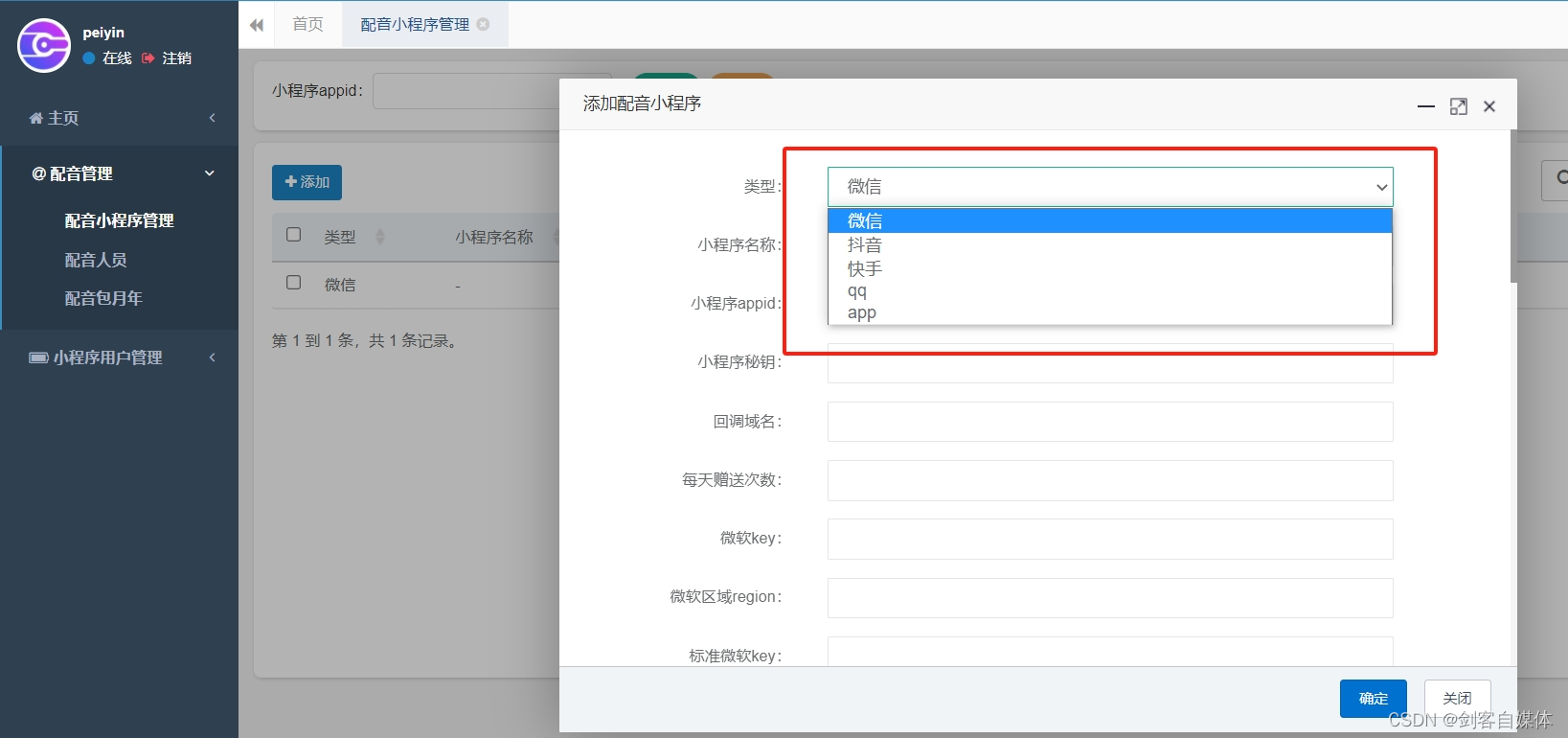
Task: Click the online status 在线 indicator
Action: tap(107, 58)
